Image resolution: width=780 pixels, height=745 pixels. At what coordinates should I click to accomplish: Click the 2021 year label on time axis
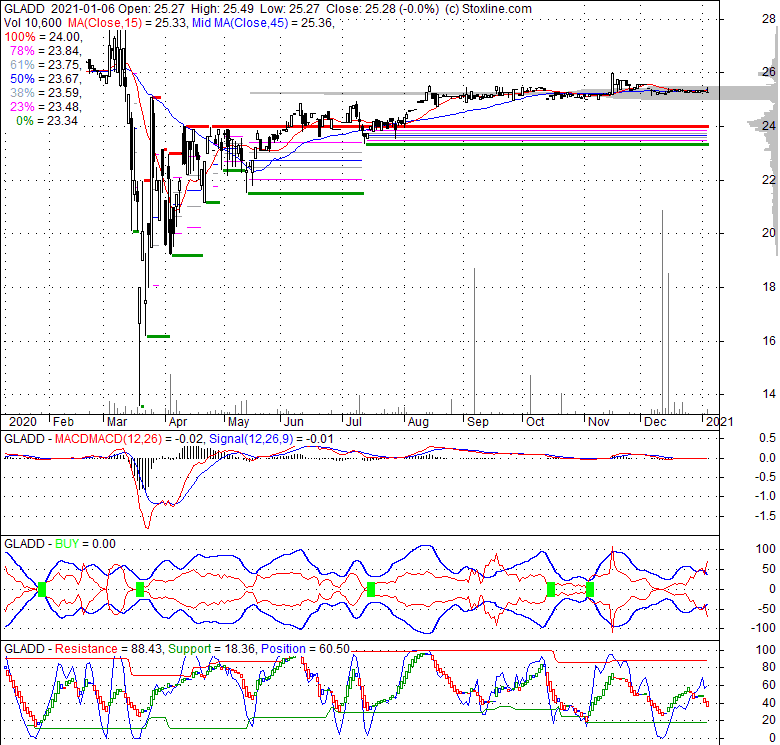pyautogui.click(x=719, y=422)
